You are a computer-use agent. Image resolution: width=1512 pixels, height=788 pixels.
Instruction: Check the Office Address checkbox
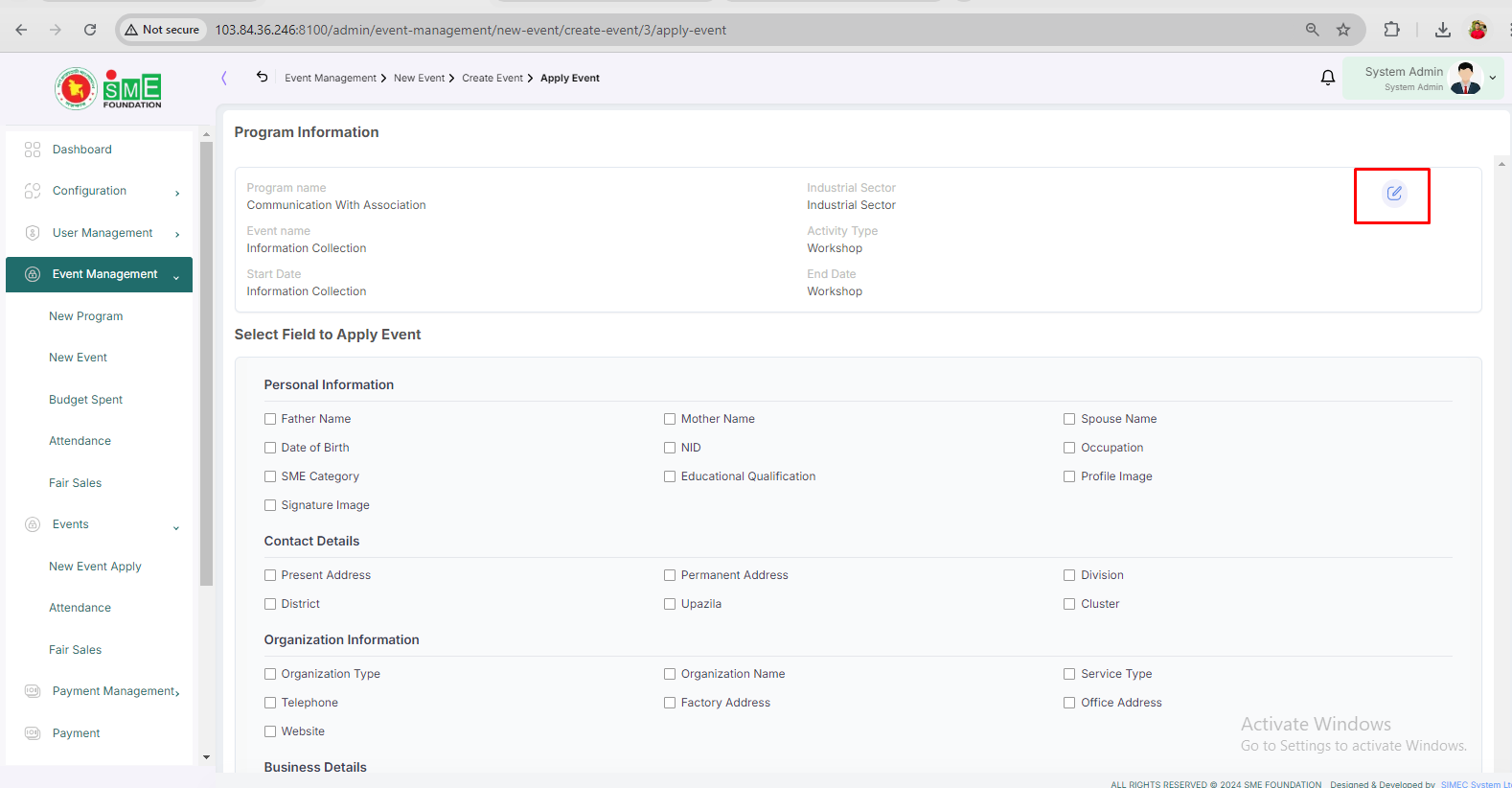[1069, 703]
